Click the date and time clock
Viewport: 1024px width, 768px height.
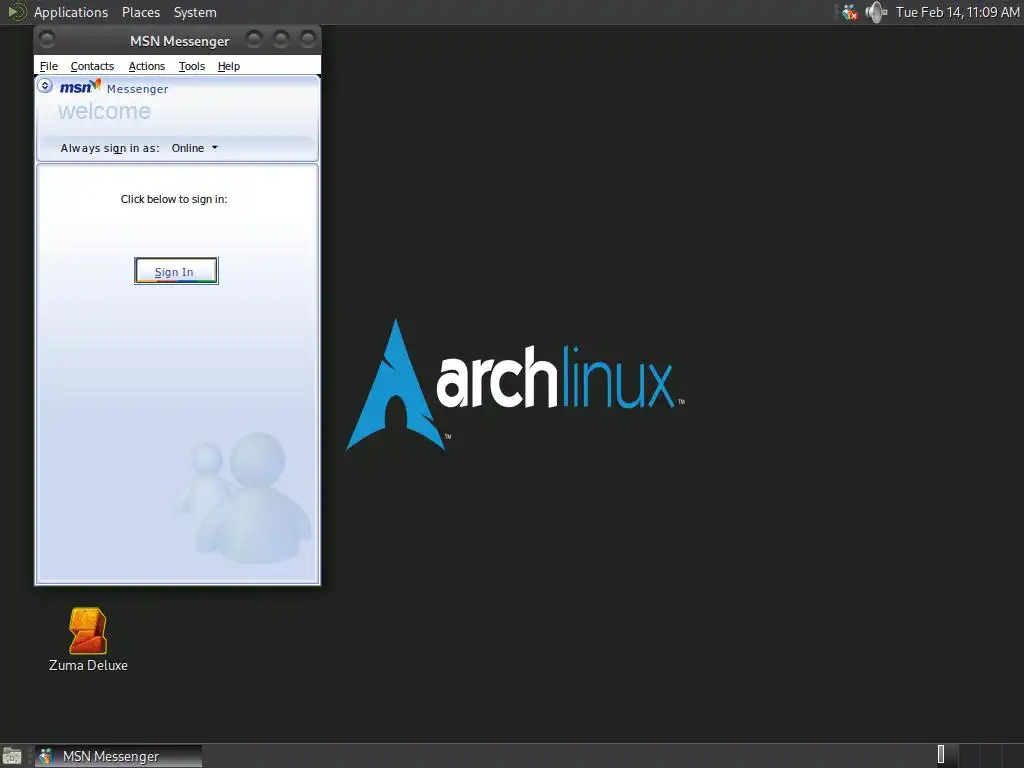tap(957, 12)
